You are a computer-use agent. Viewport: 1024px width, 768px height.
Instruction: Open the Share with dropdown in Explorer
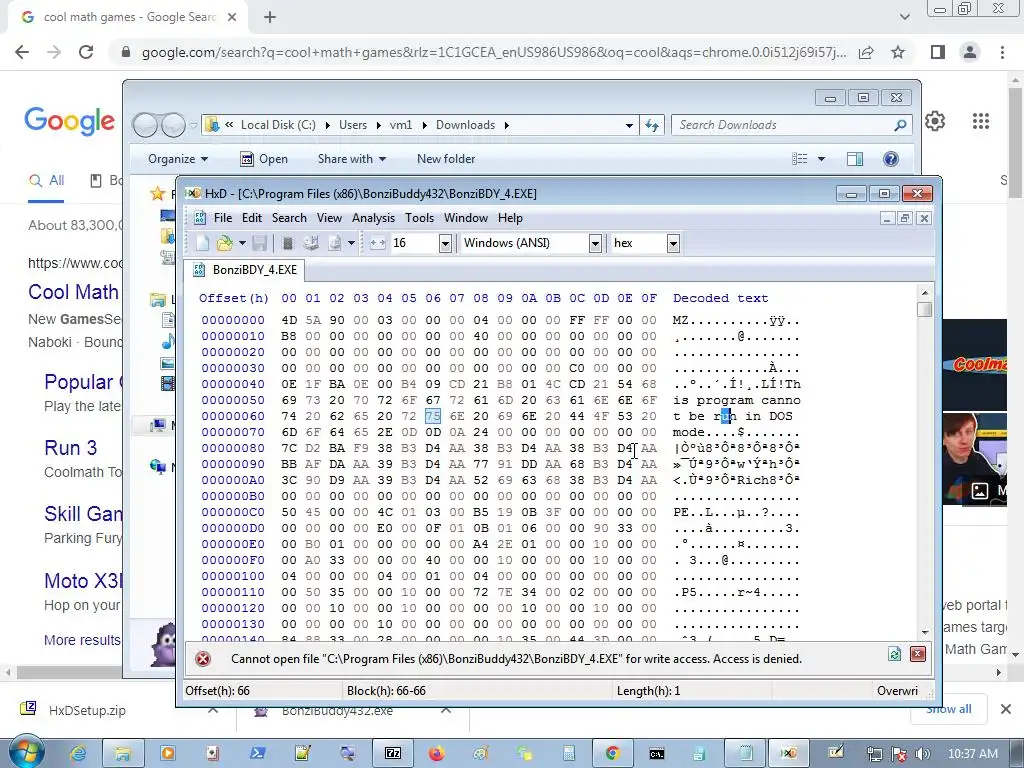tap(352, 159)
